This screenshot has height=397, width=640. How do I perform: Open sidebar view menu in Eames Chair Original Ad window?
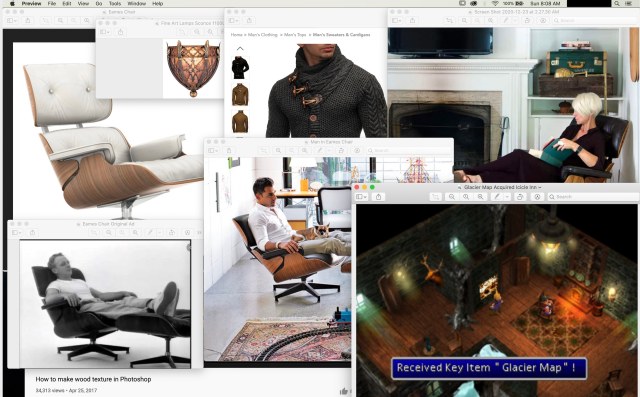pos(17,233)
